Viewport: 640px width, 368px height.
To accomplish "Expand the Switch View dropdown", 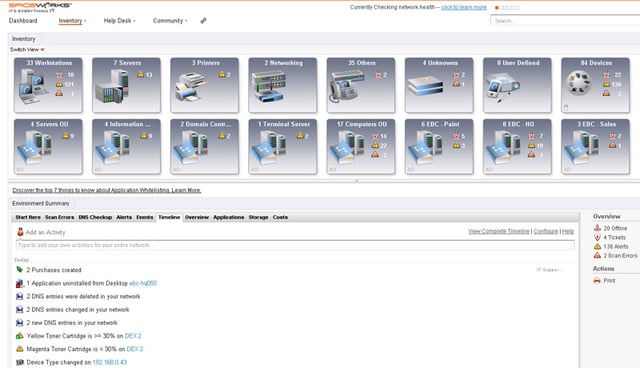I will click(x=27, y=49).
